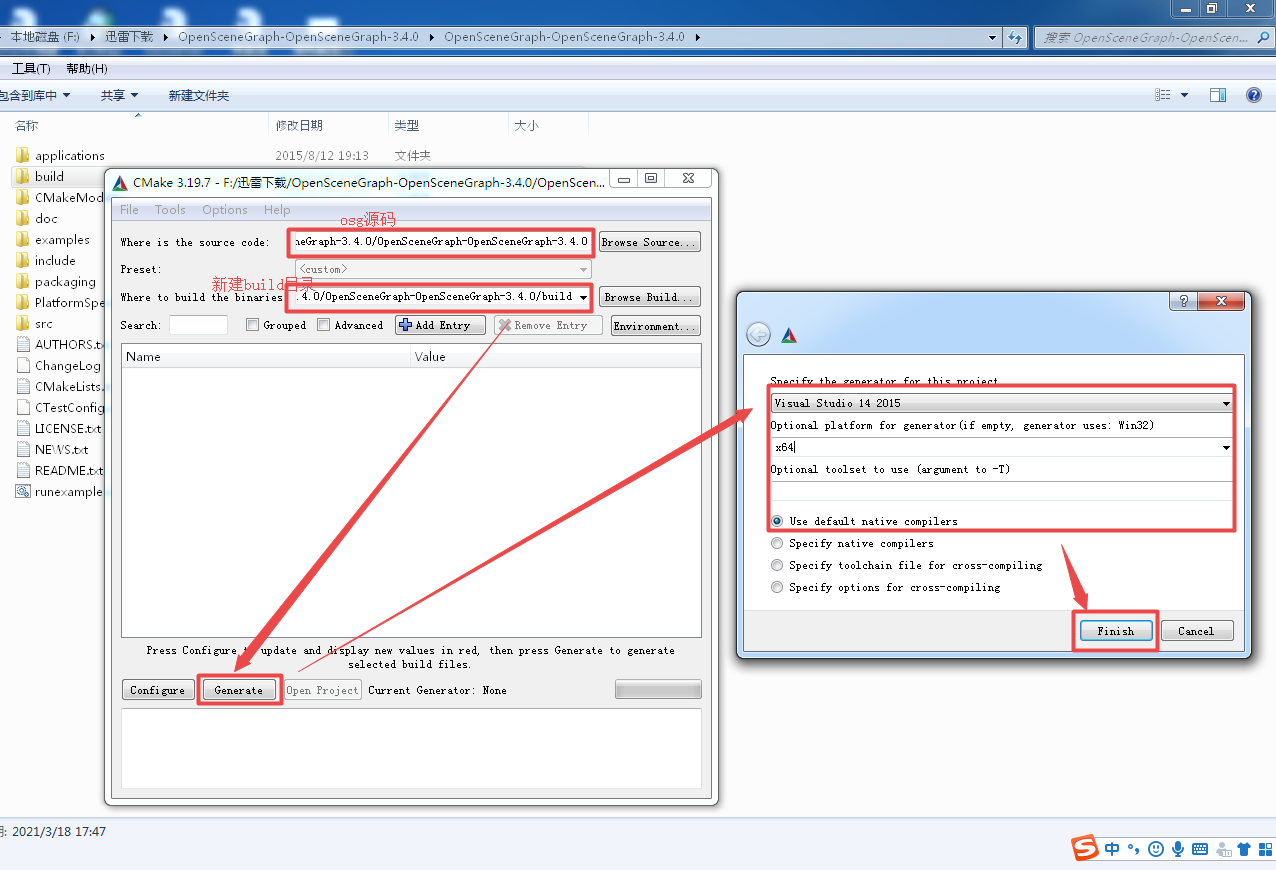This screenshot has width=1276, height=870.
Task: Switch punctuation mode in Sogou bar
Action: pos(1134,849)
